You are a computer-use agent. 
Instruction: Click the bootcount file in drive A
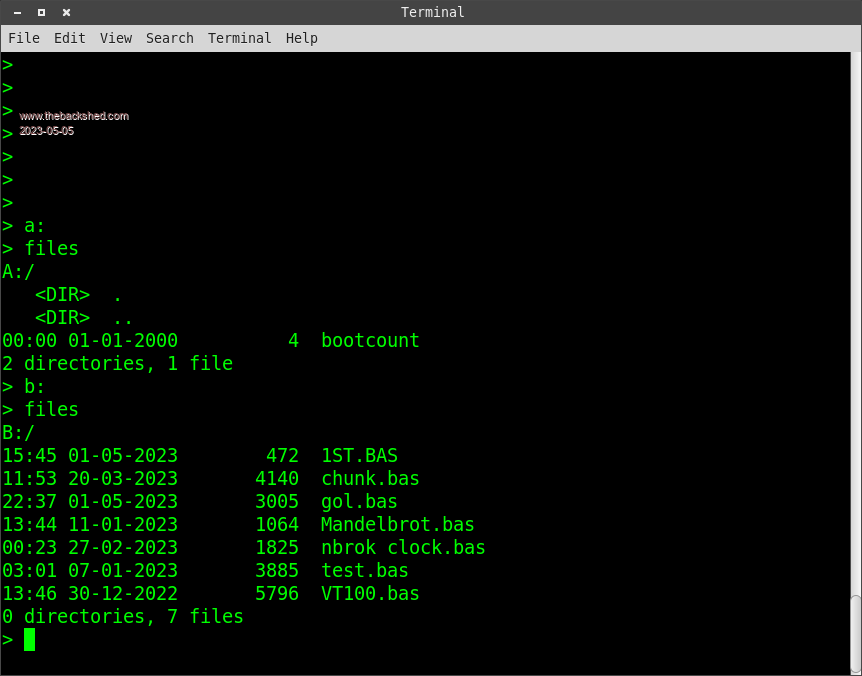(x=370, y=340)
